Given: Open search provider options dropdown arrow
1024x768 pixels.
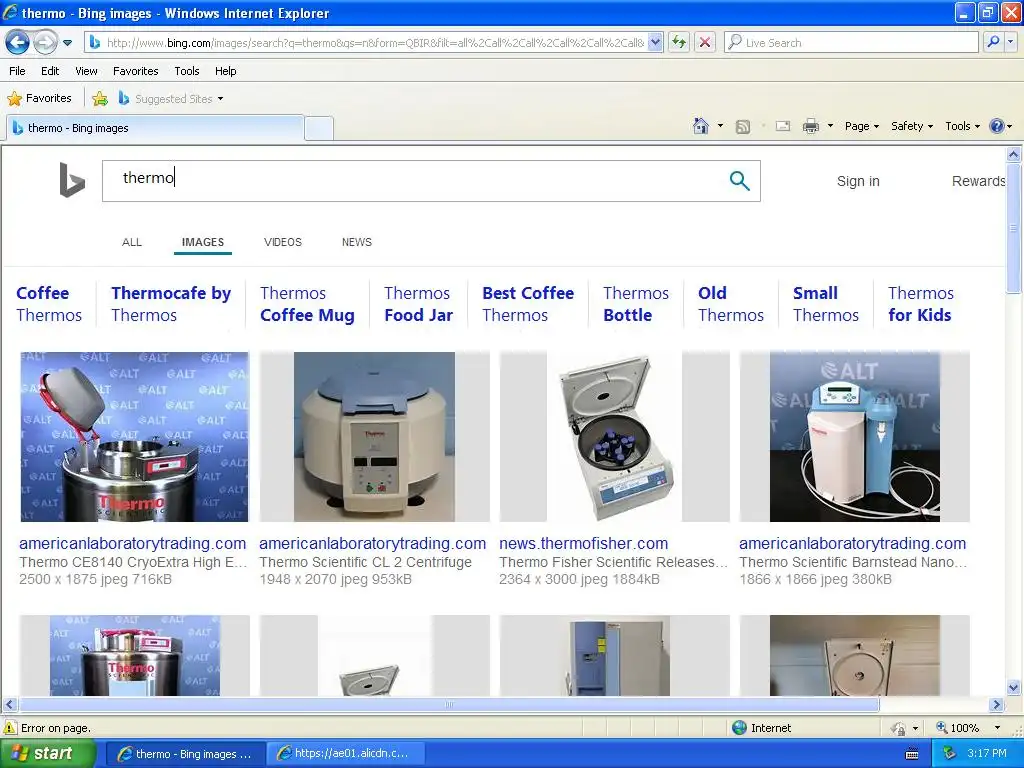Looking at the screenshot, I should point(1010,43).
